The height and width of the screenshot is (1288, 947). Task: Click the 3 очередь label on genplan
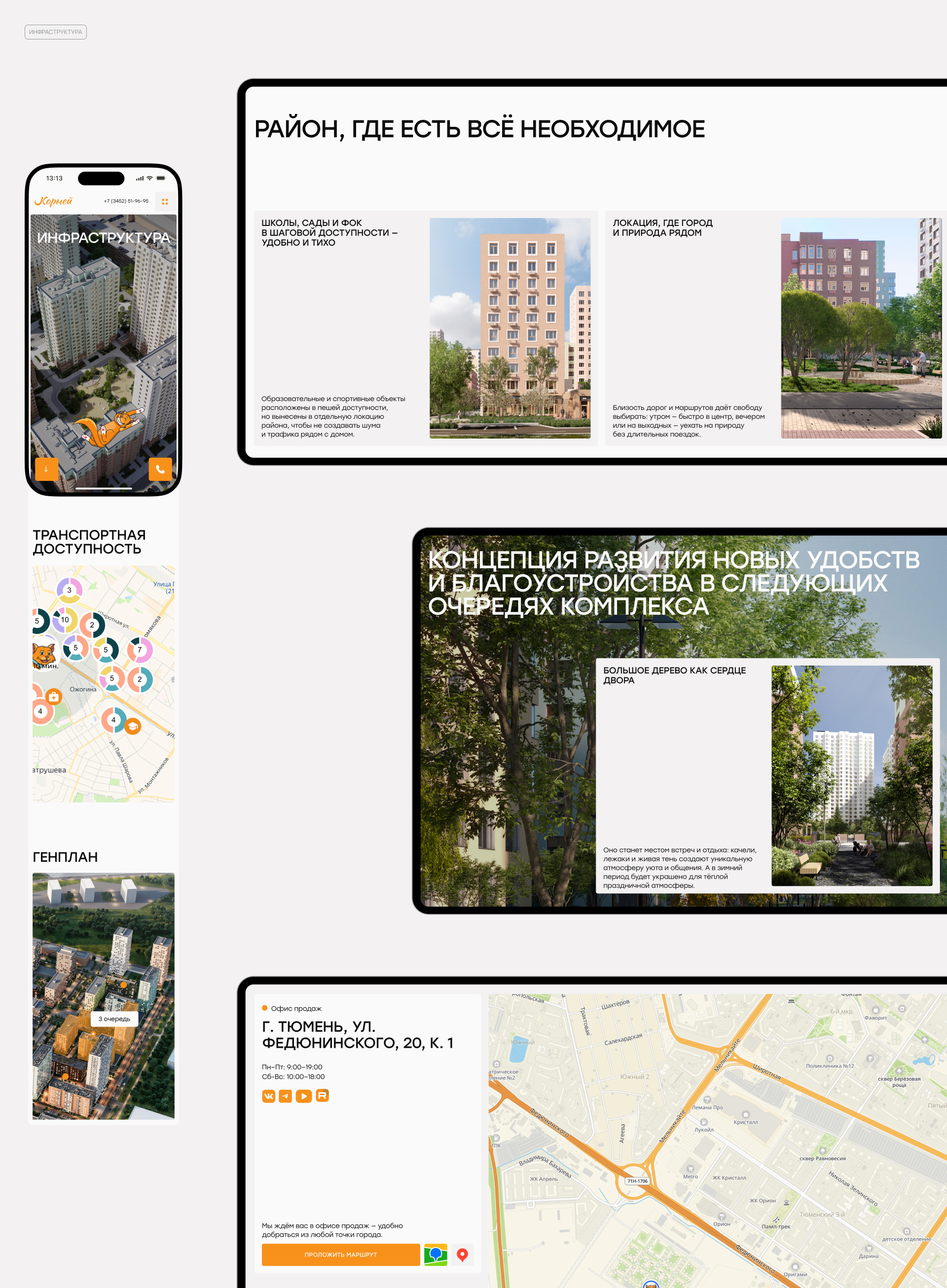point(114,1019)
